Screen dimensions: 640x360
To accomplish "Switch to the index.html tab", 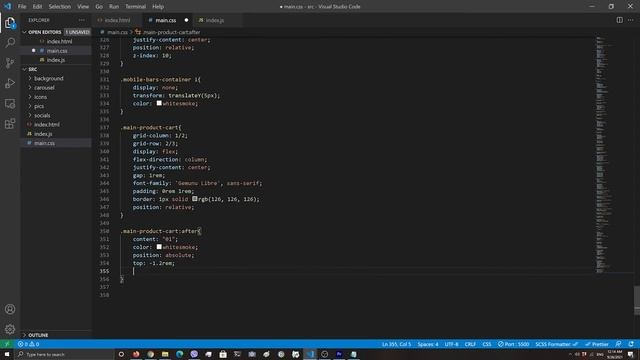I will [118, 20].
